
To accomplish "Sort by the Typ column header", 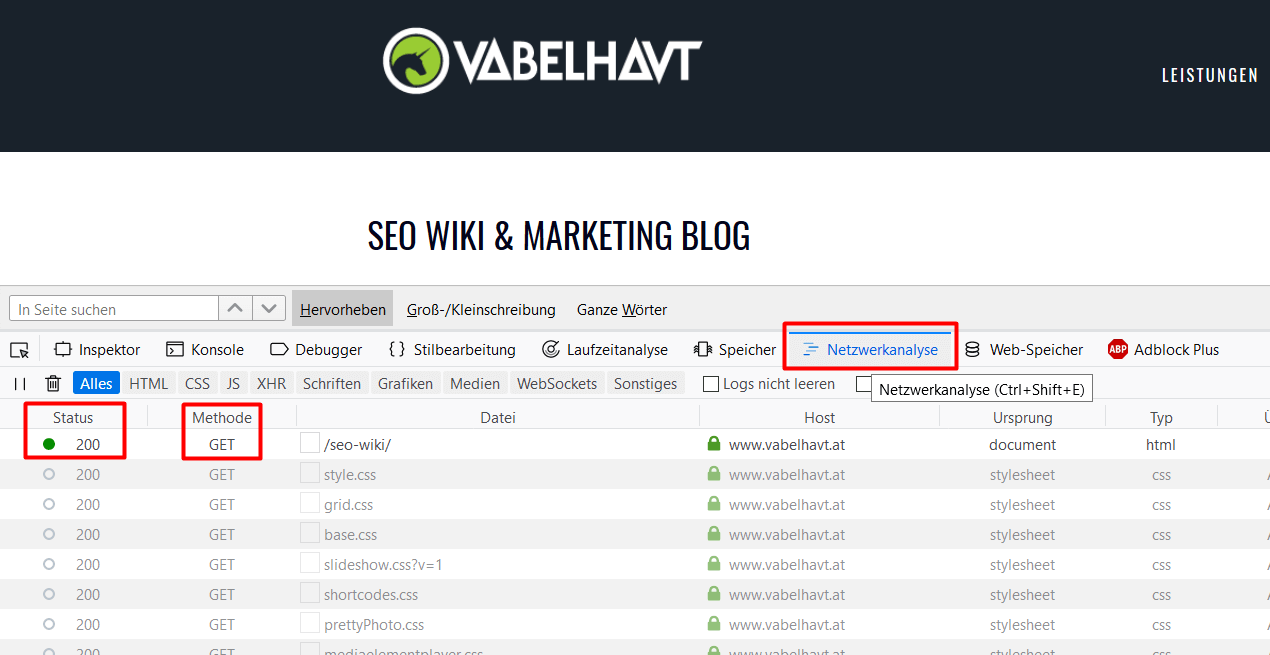I will pyautogui.click(x=1161, y=417).
